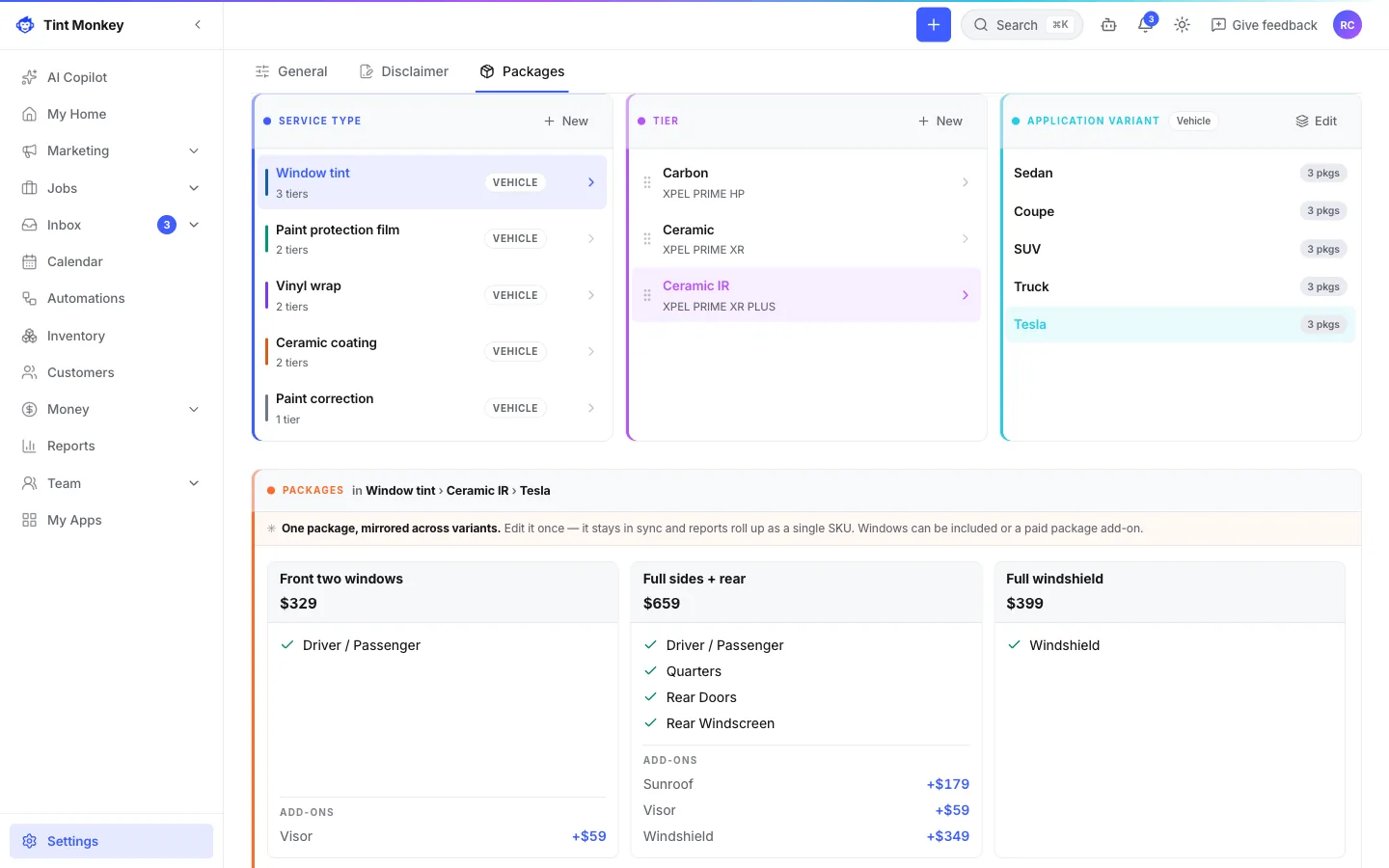Open Automations in the sidebar
The width and height of the screenshot is (1389, 868).
(x=111, y=298)
